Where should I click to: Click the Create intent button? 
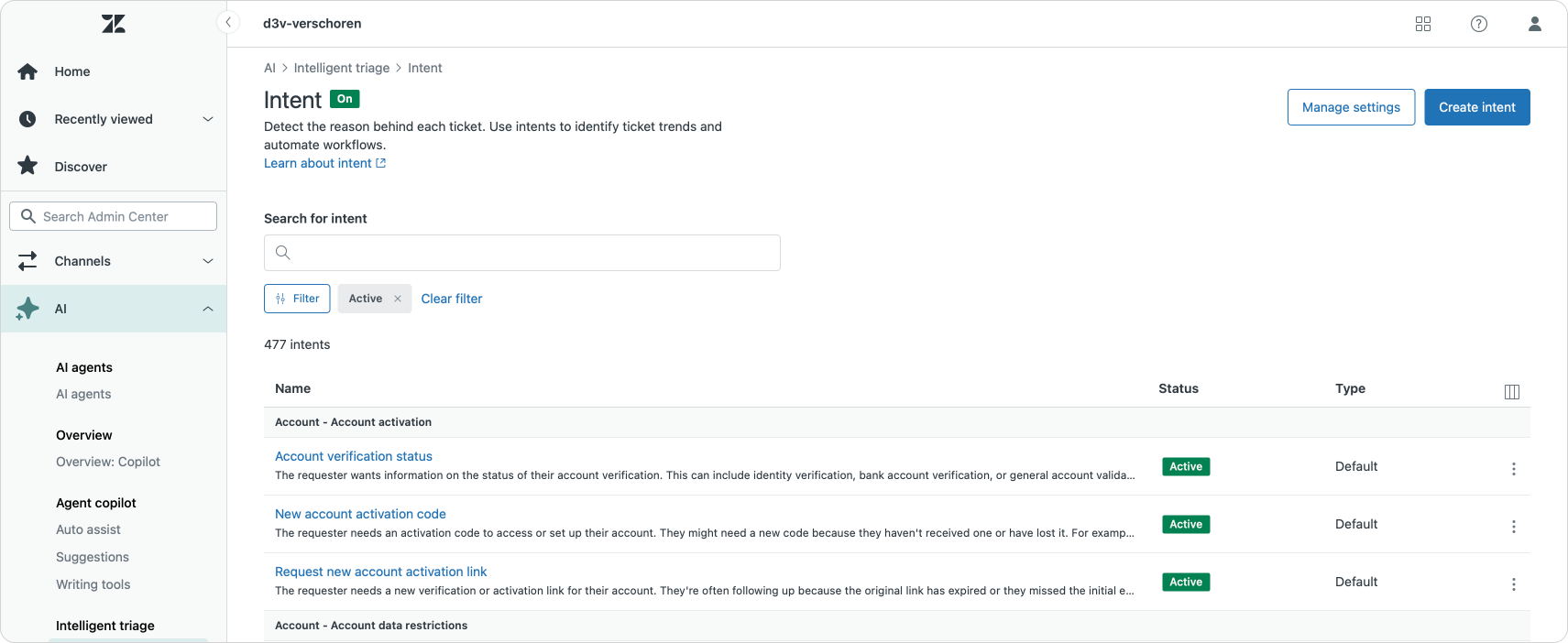pyautogui.click(x=1476, y=107)
